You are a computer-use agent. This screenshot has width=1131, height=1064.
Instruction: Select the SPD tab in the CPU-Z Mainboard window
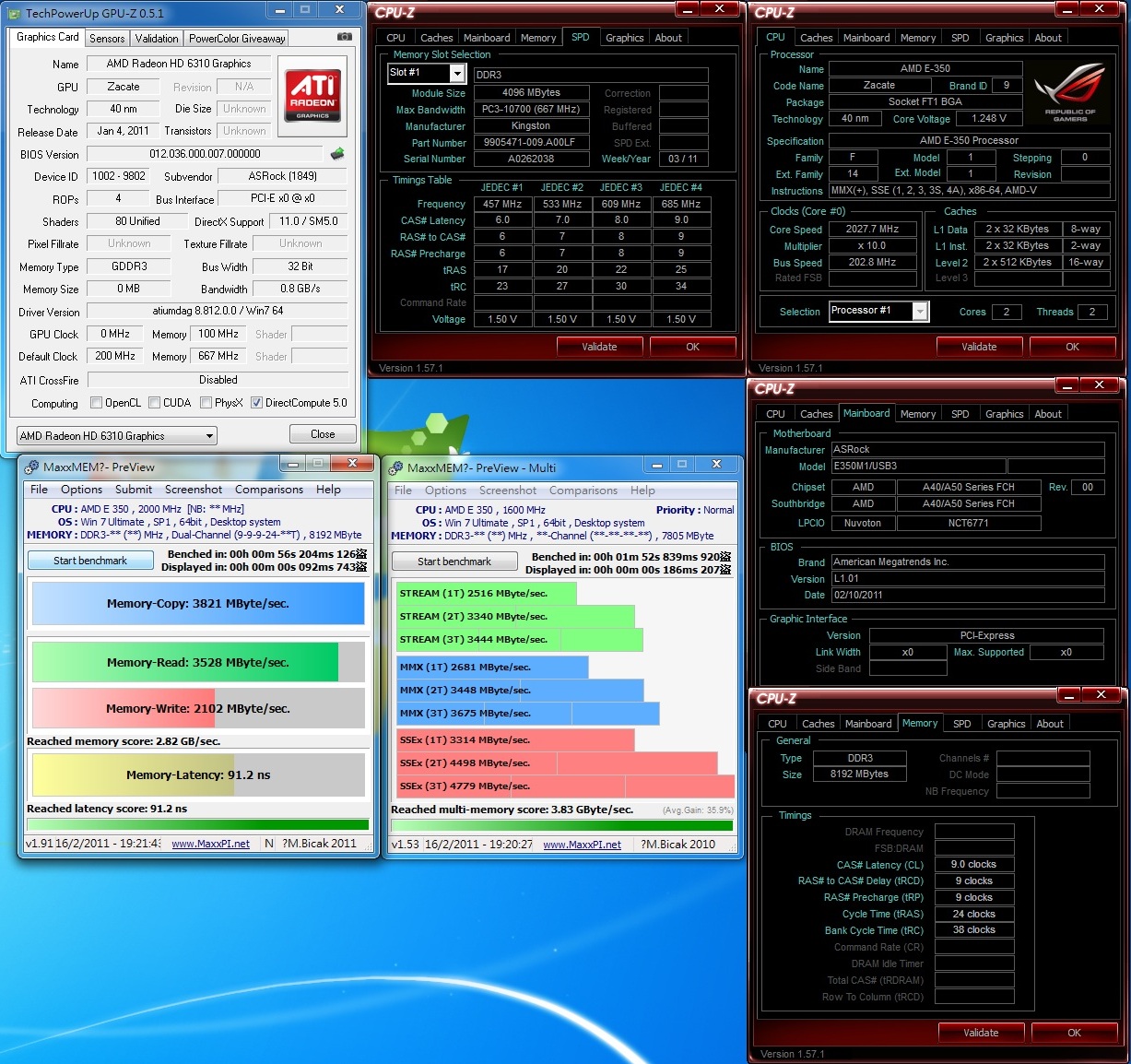pos(960,414)
